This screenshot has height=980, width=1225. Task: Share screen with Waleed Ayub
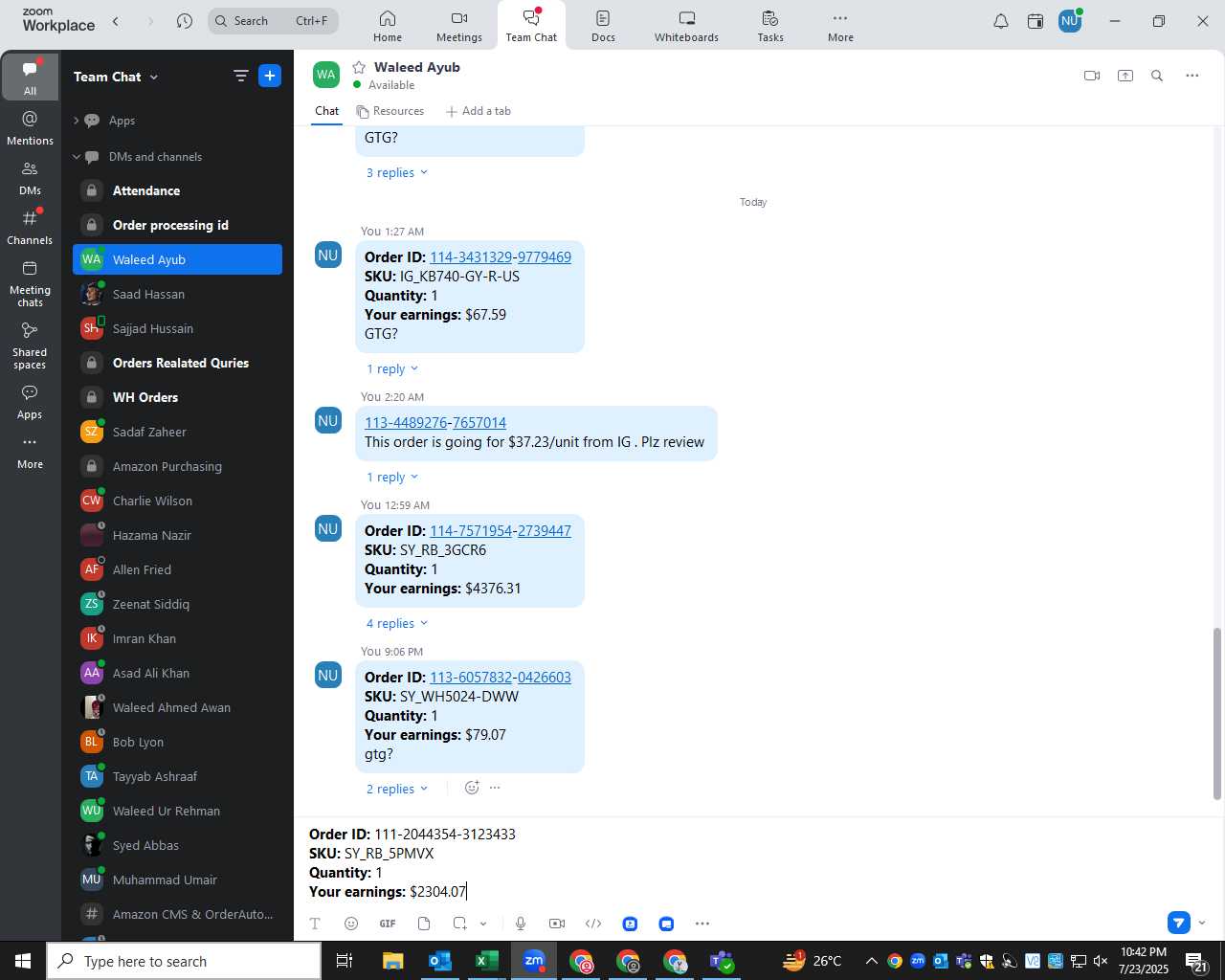tap(1125, 76)
